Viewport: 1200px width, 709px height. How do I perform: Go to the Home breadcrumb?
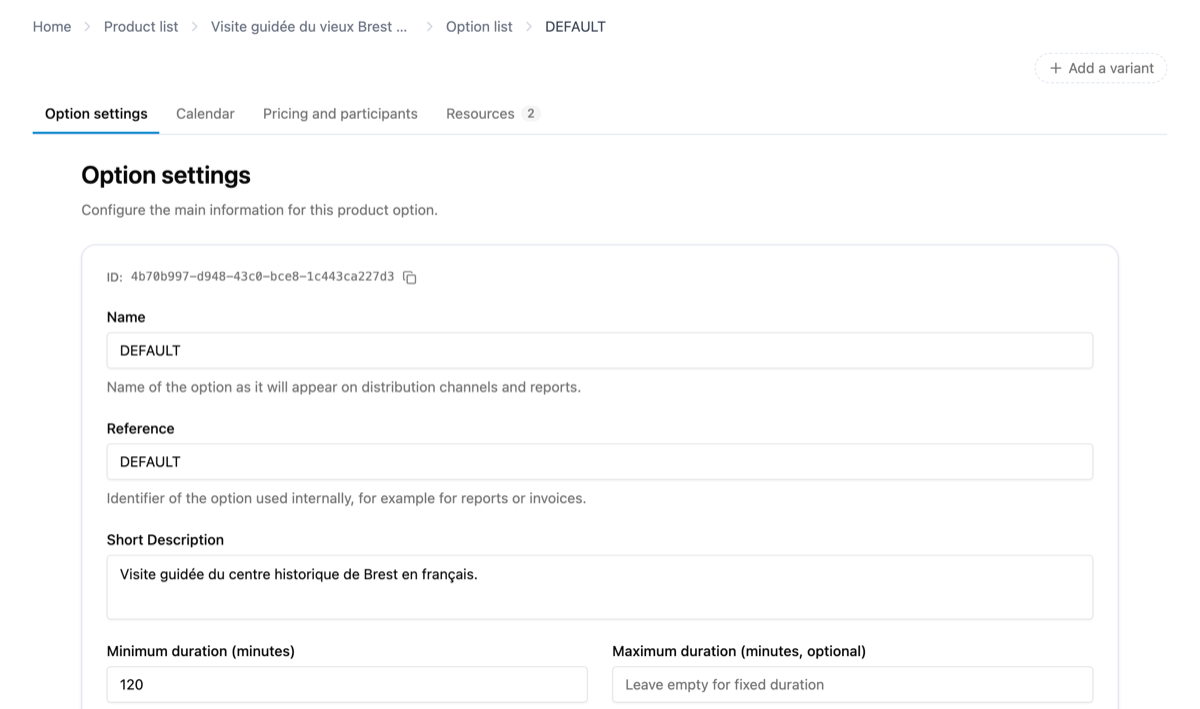point(52,27)
